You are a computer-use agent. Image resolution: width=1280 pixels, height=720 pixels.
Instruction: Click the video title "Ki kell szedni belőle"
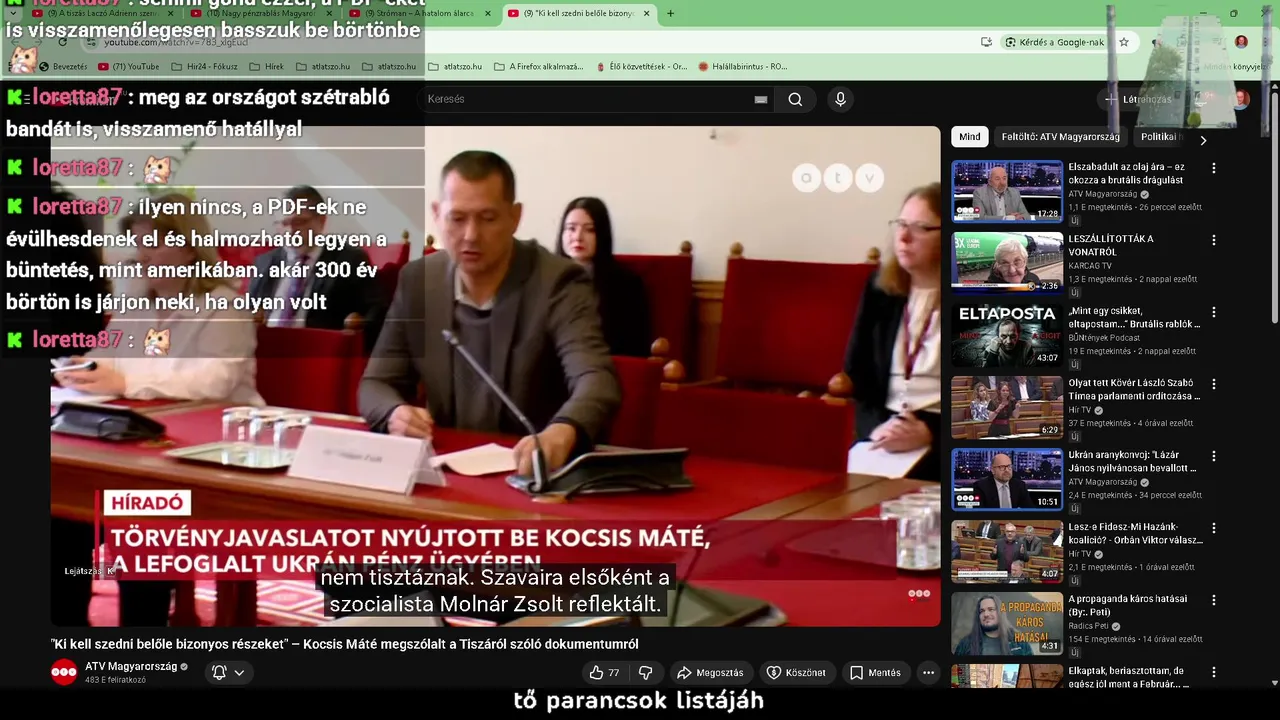[x=344, y=644]
